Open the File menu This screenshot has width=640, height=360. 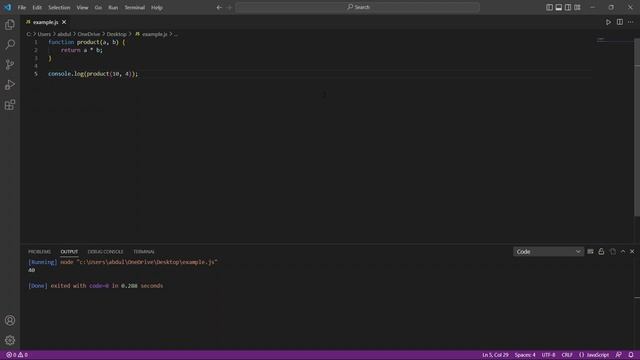coord(22,7)
